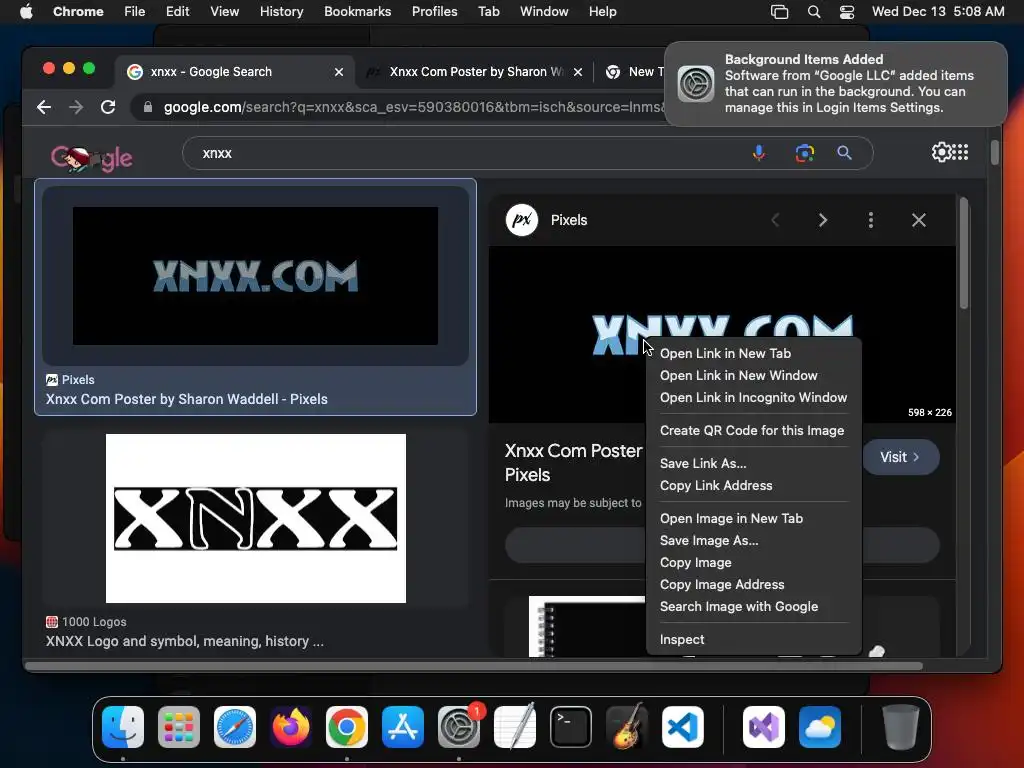Open TextEdit from the dock
The image size is (1024, 768).
(x=515, y=727)
